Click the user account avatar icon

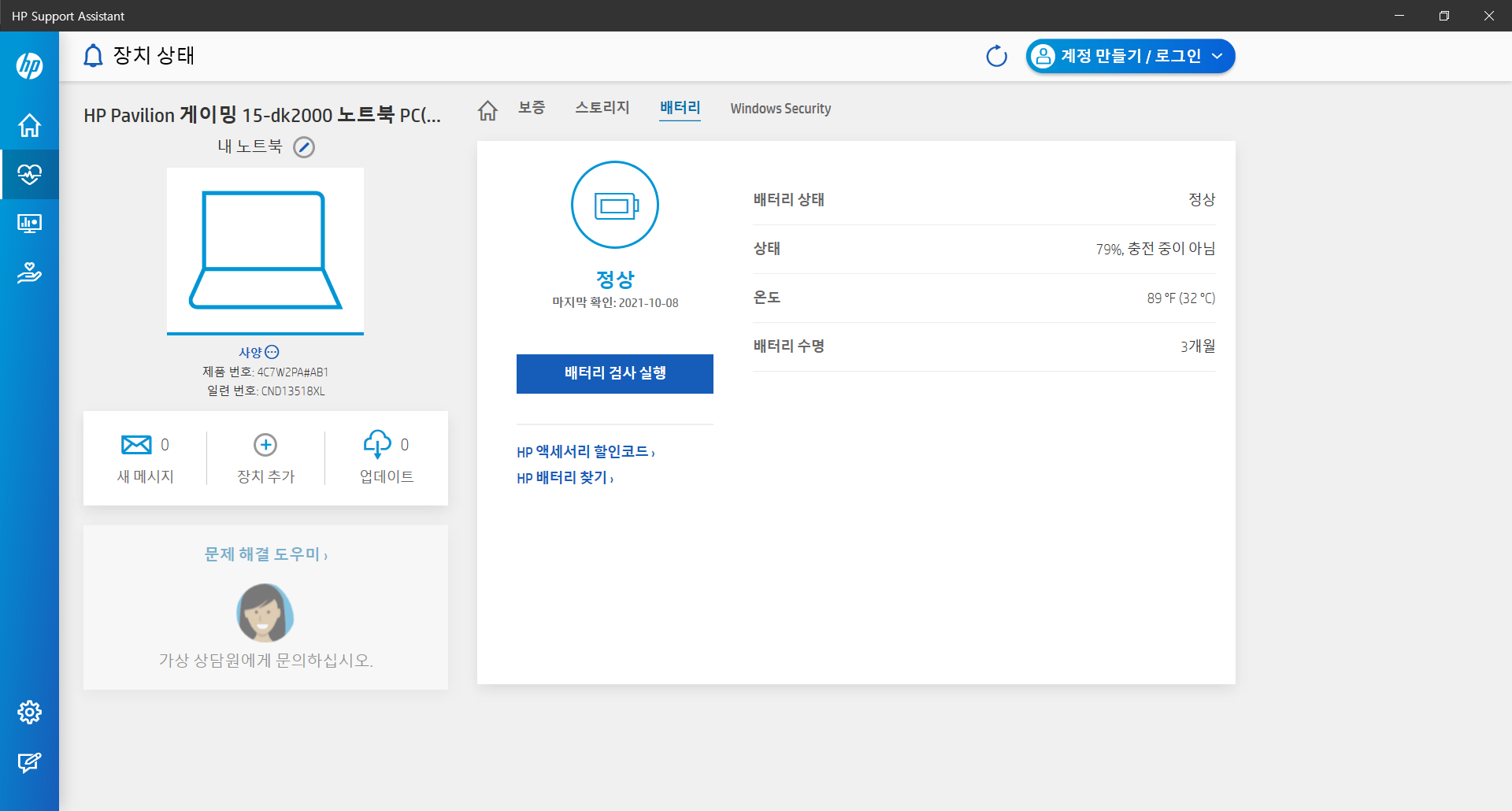coord(1043,56)
